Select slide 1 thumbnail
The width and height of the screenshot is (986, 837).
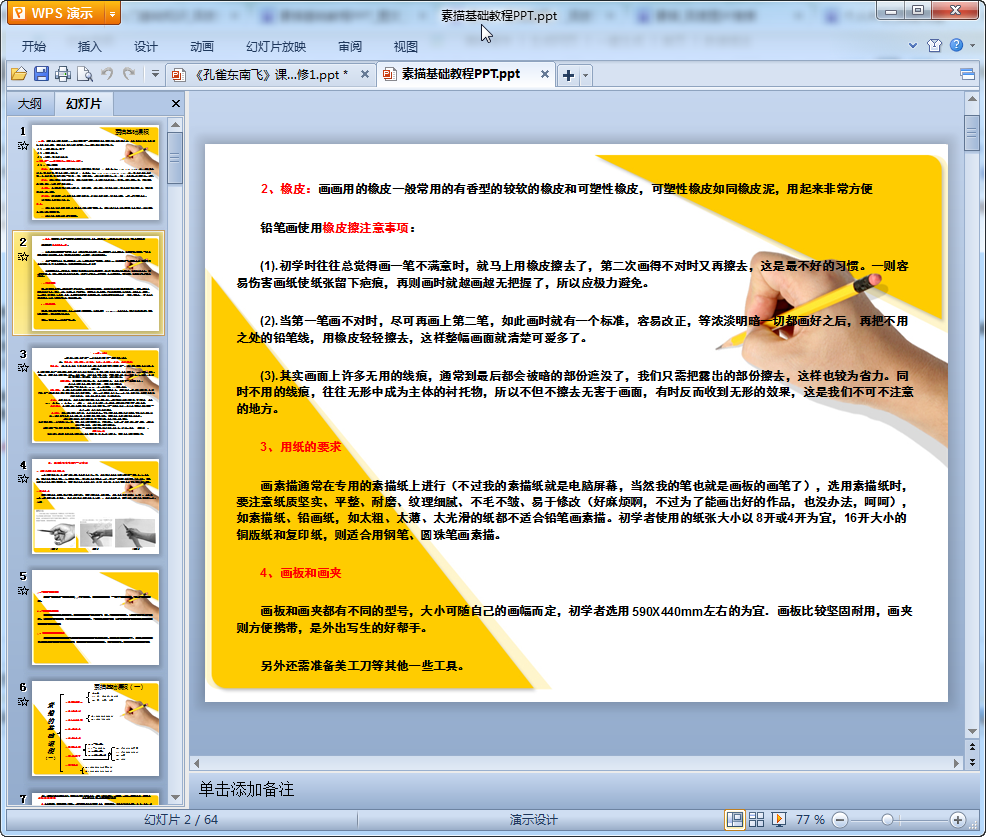(96, 172)
